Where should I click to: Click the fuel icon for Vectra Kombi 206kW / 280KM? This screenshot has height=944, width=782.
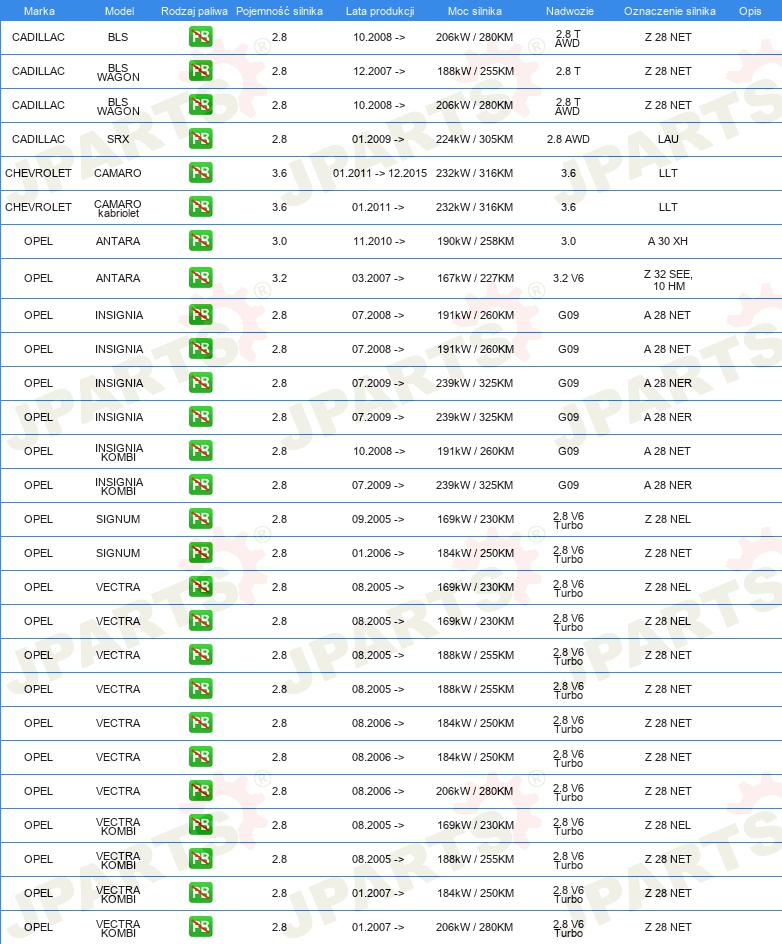click(200, 927)
